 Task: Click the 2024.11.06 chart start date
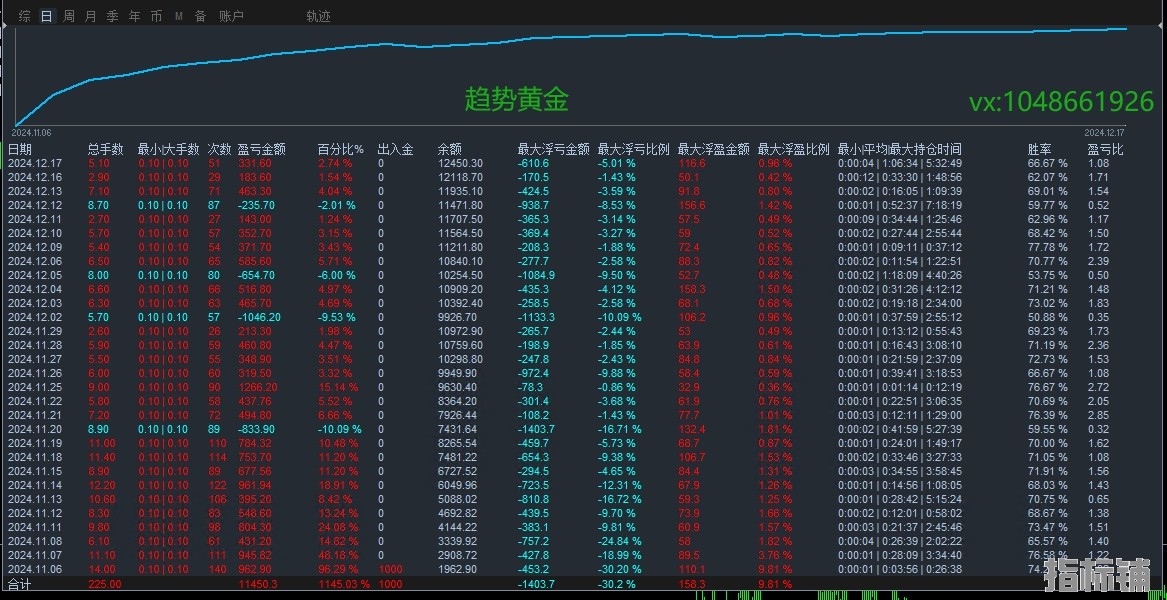pos(32,133)
